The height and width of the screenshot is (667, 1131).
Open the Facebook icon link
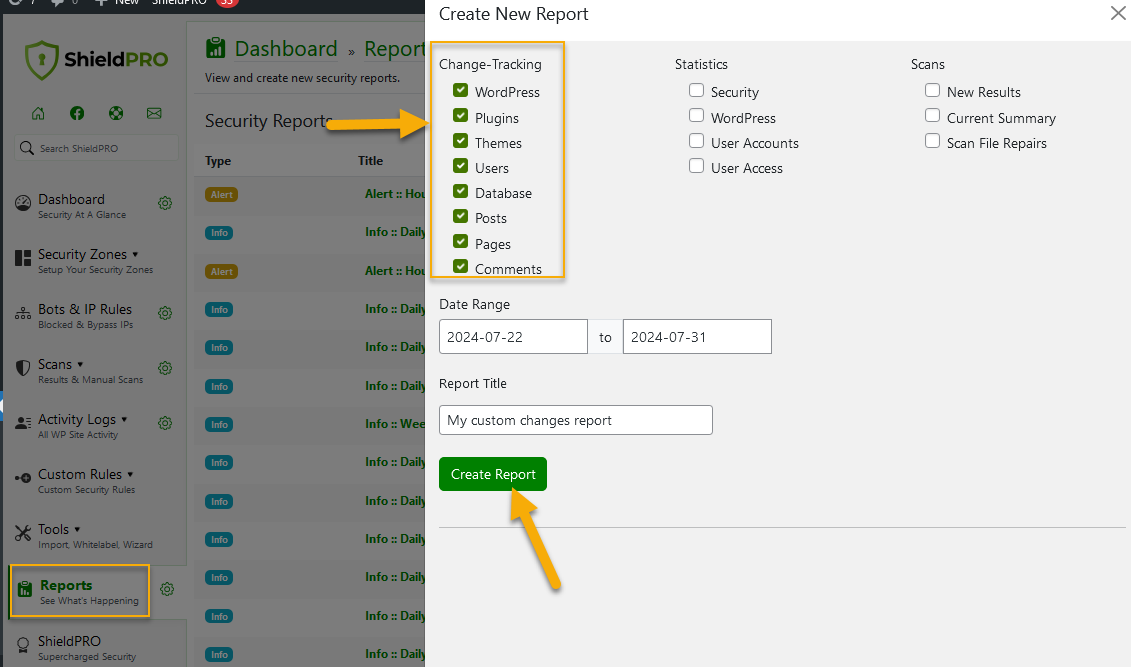coord(77,113)
